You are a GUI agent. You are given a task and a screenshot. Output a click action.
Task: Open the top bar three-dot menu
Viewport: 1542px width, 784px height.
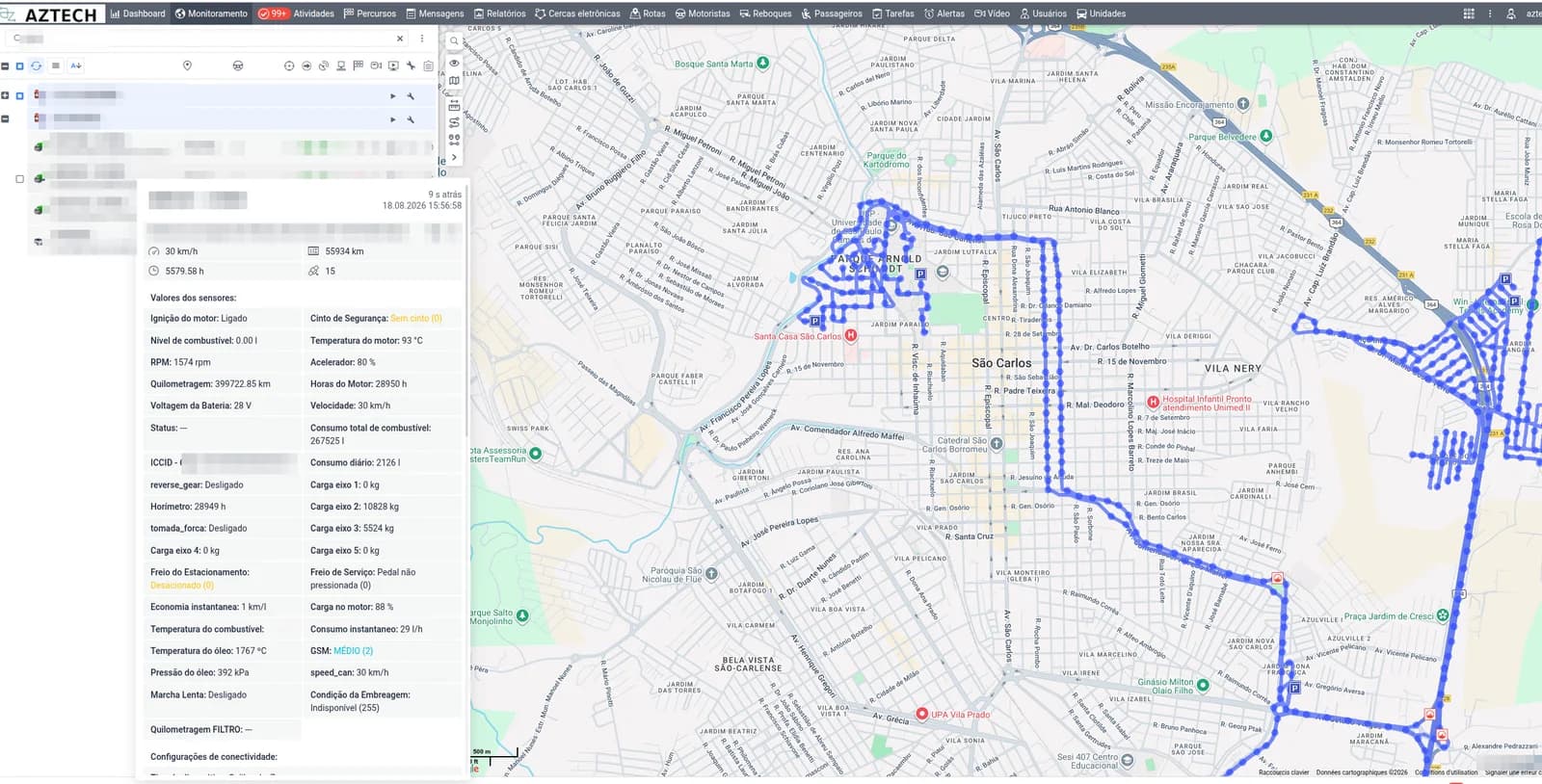[1490, 13]
